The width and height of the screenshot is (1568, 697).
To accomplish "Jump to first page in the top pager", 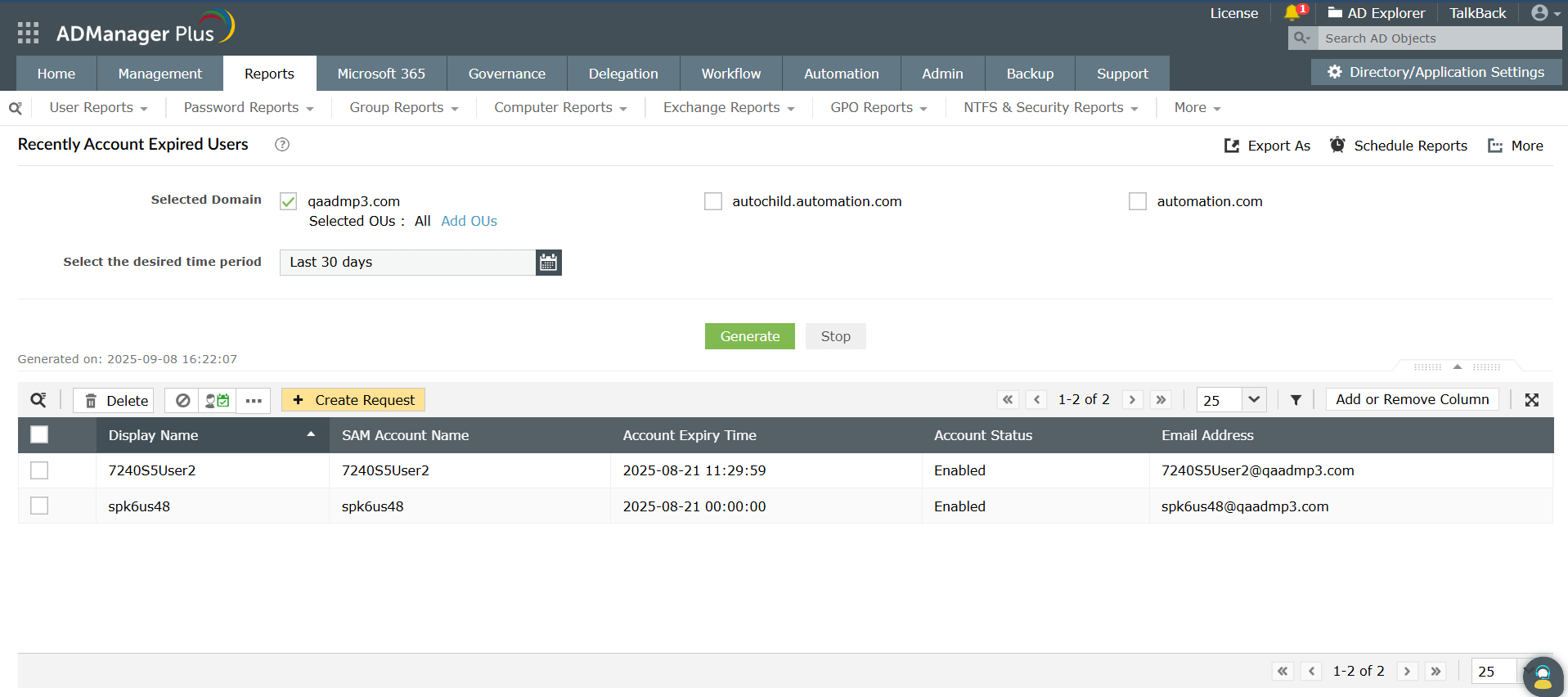I will tap(1009, 399).
